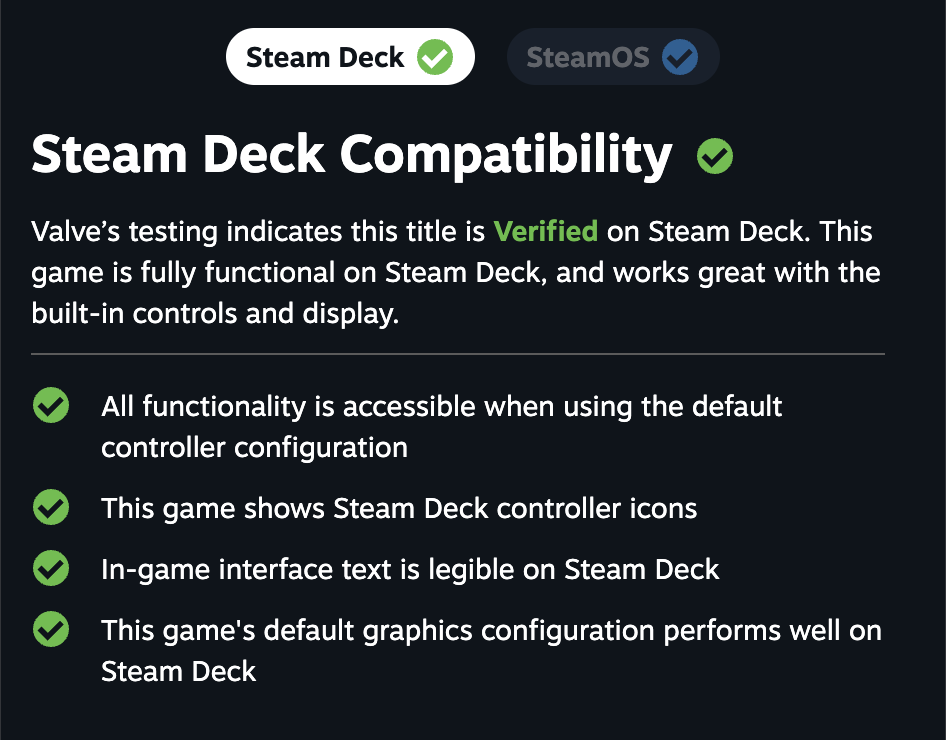Click check icon beside default graphics configuration result
The height and width of the screenshot is (740, 946).
(x=51, y=630)
